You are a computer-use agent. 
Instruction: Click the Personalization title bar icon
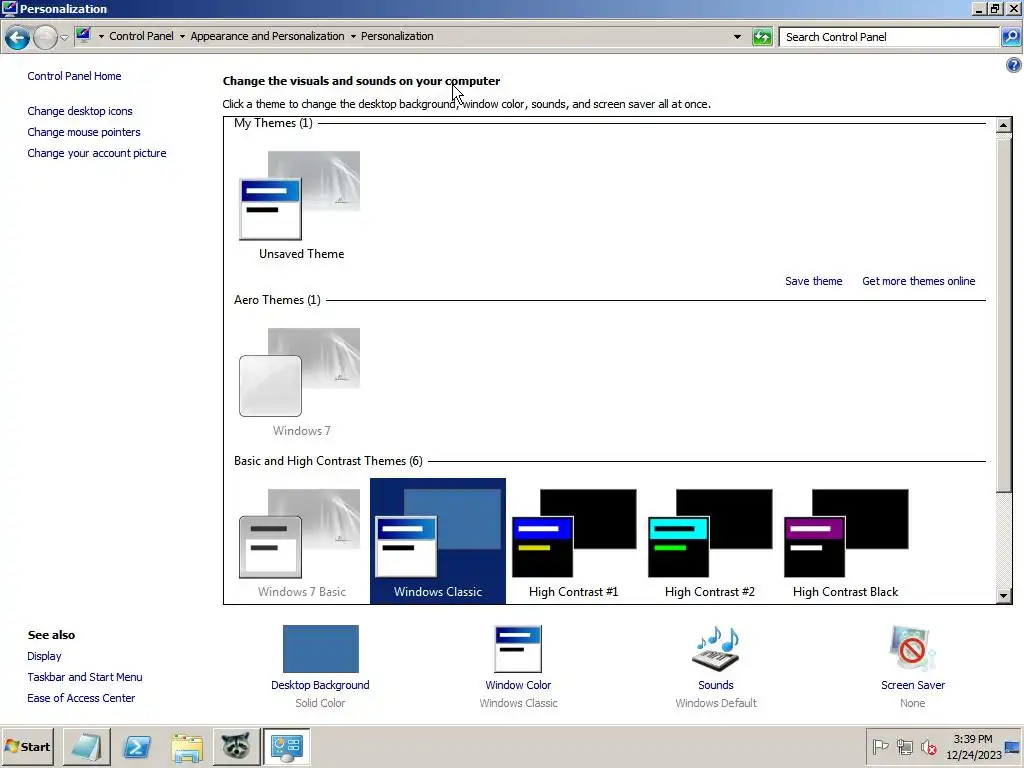click(x=9, y=8)
